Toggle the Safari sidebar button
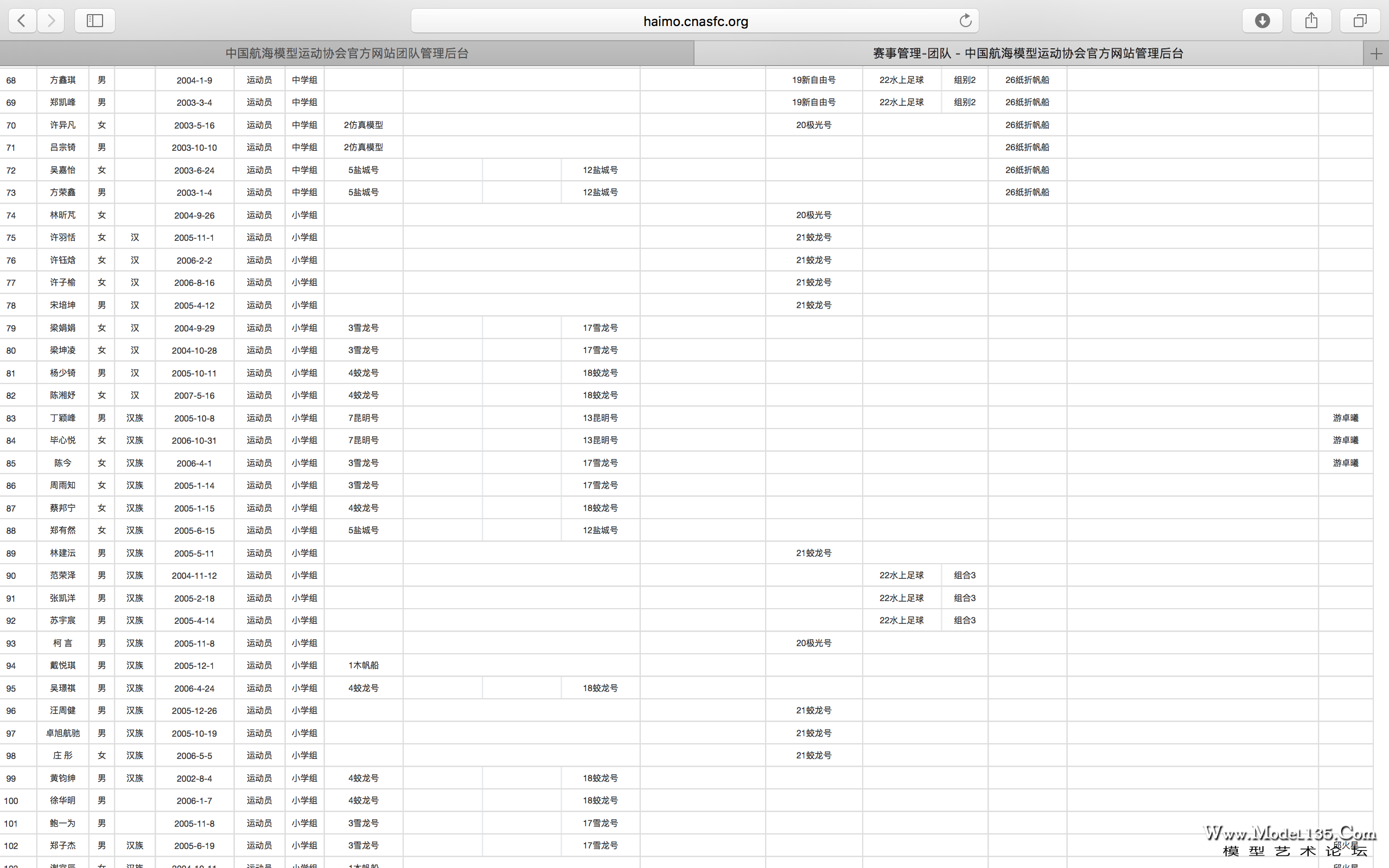Viewport: 1389px width, 868px height. (x=95, y=21)
